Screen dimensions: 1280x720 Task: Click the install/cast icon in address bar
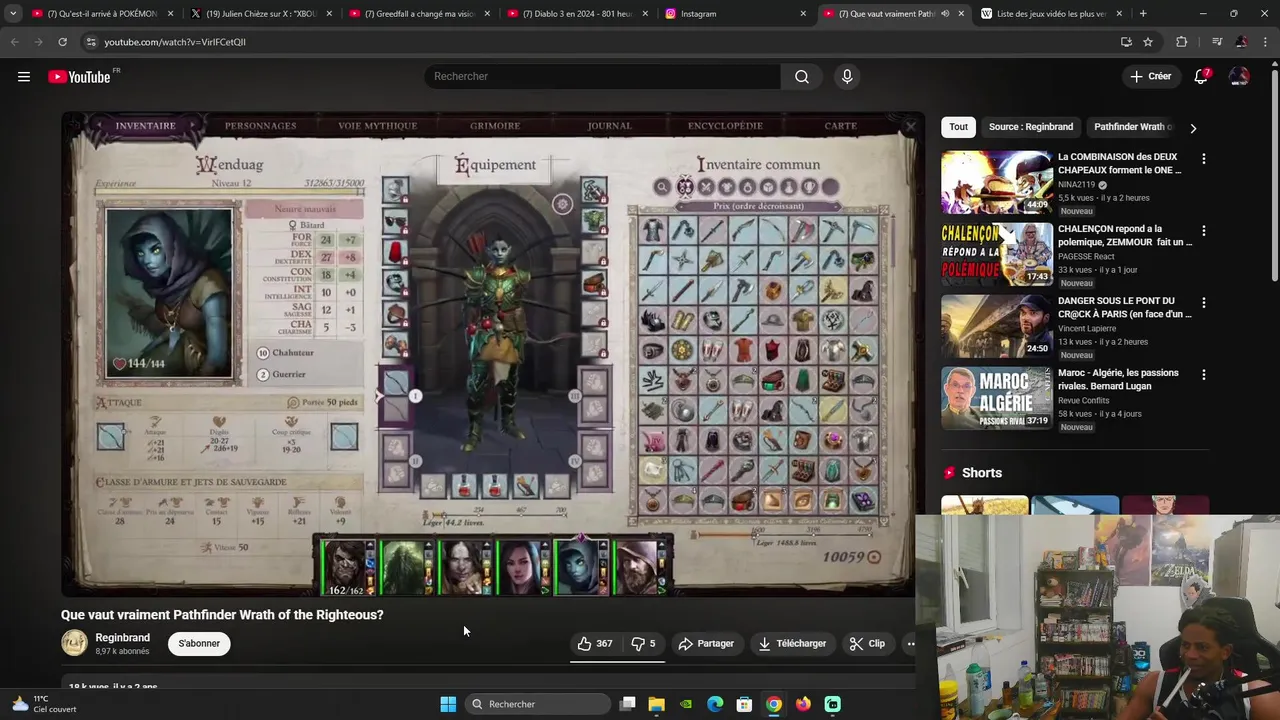coord(1126,42)
